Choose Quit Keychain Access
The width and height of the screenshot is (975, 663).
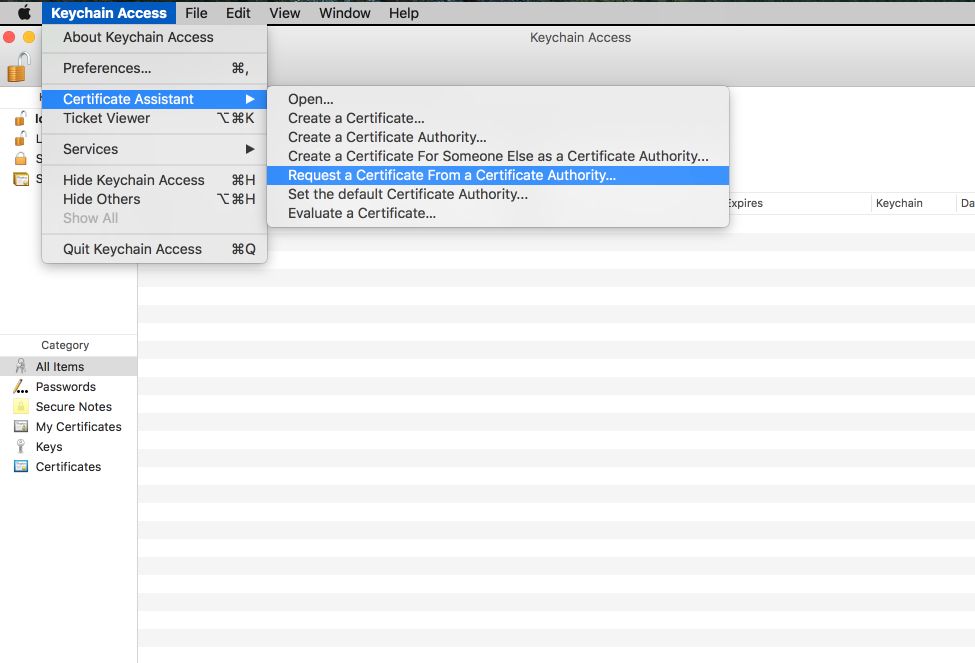154,249
